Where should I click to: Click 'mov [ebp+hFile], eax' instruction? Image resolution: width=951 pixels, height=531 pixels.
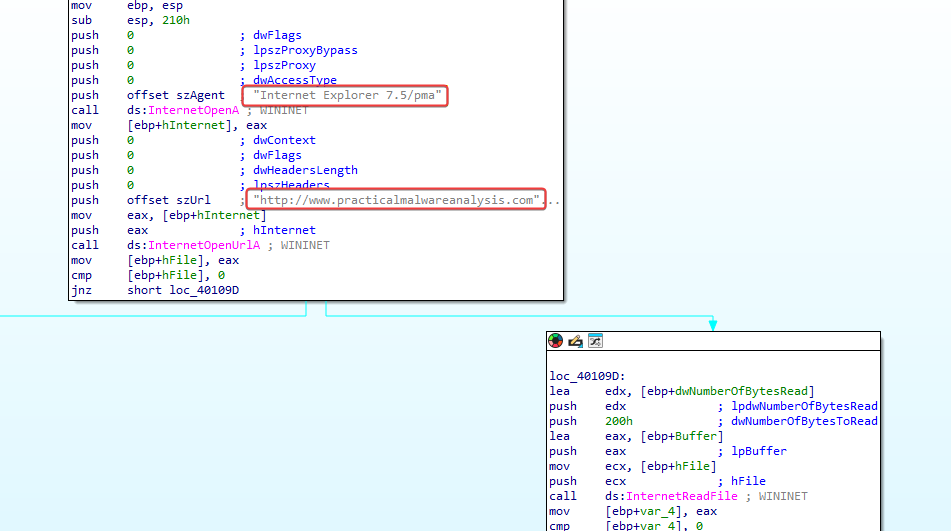pyautogui.click(x=155, y=261)
